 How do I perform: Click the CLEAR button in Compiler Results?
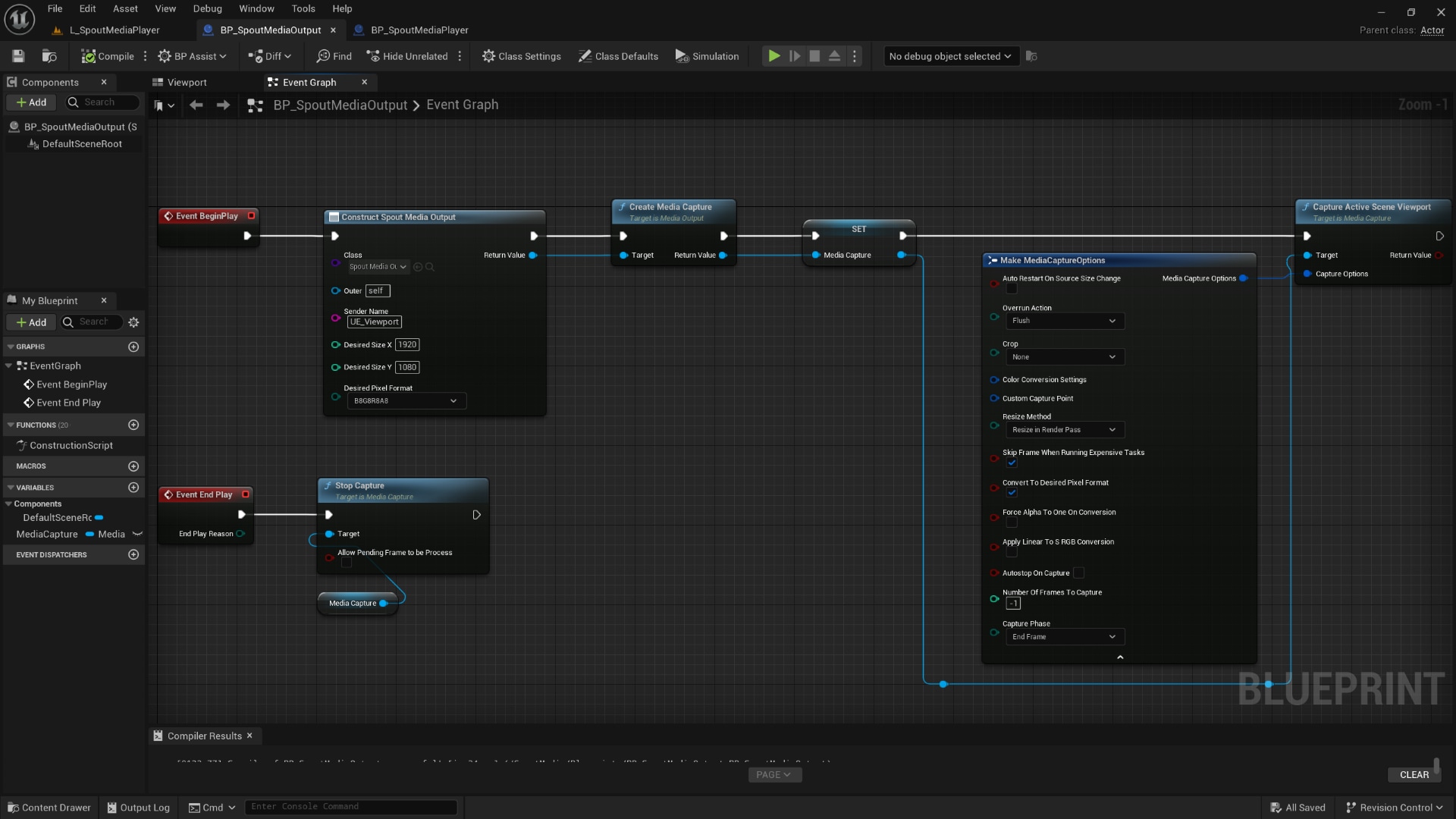1414,774
